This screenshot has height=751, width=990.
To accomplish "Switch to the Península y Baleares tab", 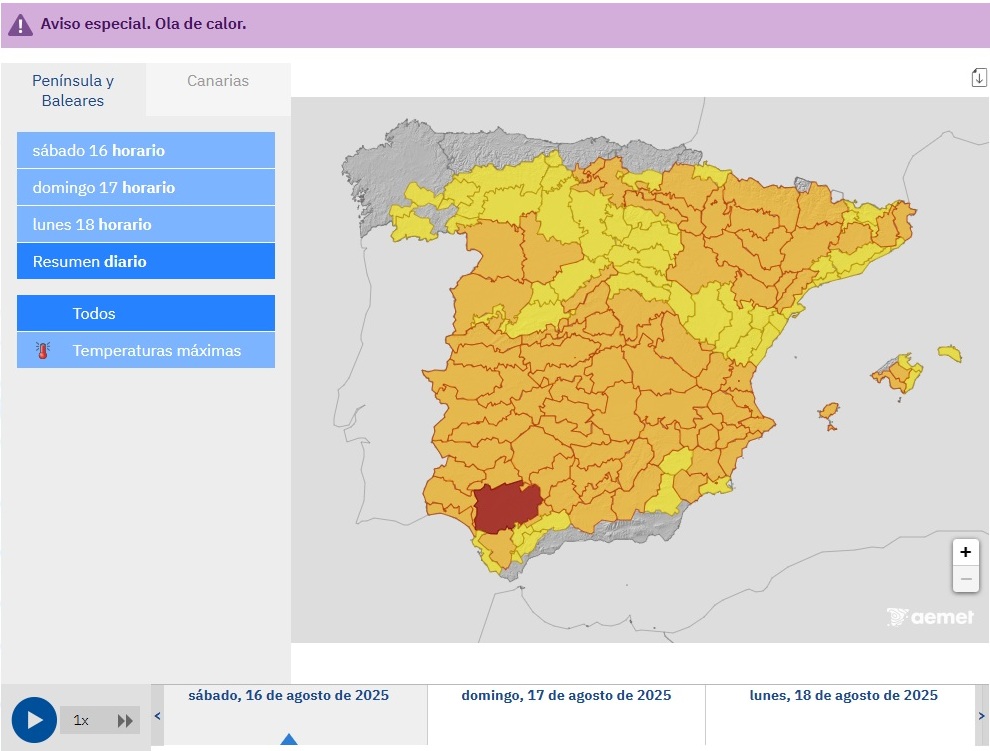I will (x=73, y=90).
